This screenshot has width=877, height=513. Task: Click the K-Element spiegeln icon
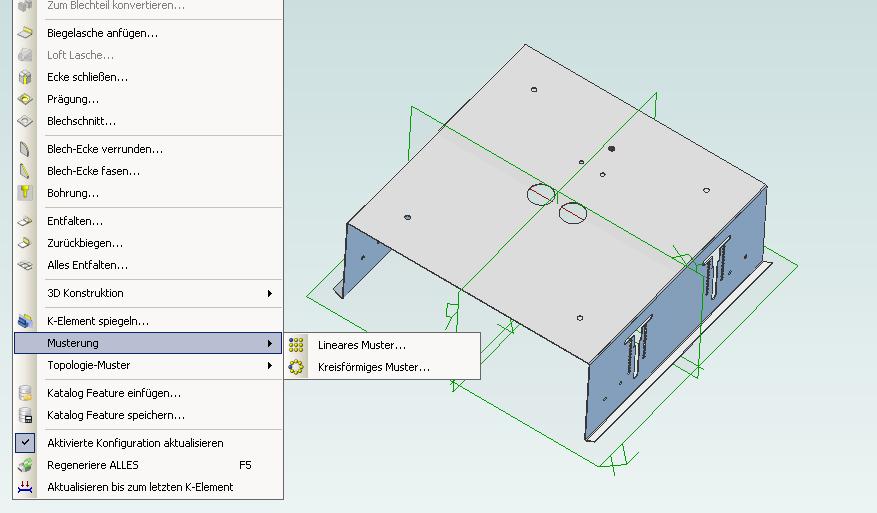point(25,321)
